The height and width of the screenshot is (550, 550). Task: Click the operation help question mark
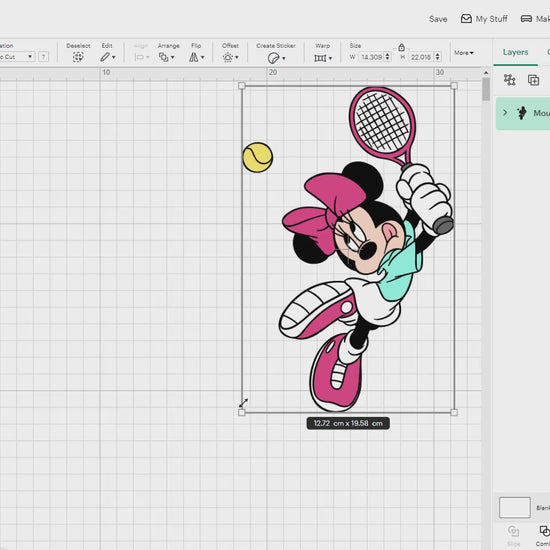tap(43, 56)
